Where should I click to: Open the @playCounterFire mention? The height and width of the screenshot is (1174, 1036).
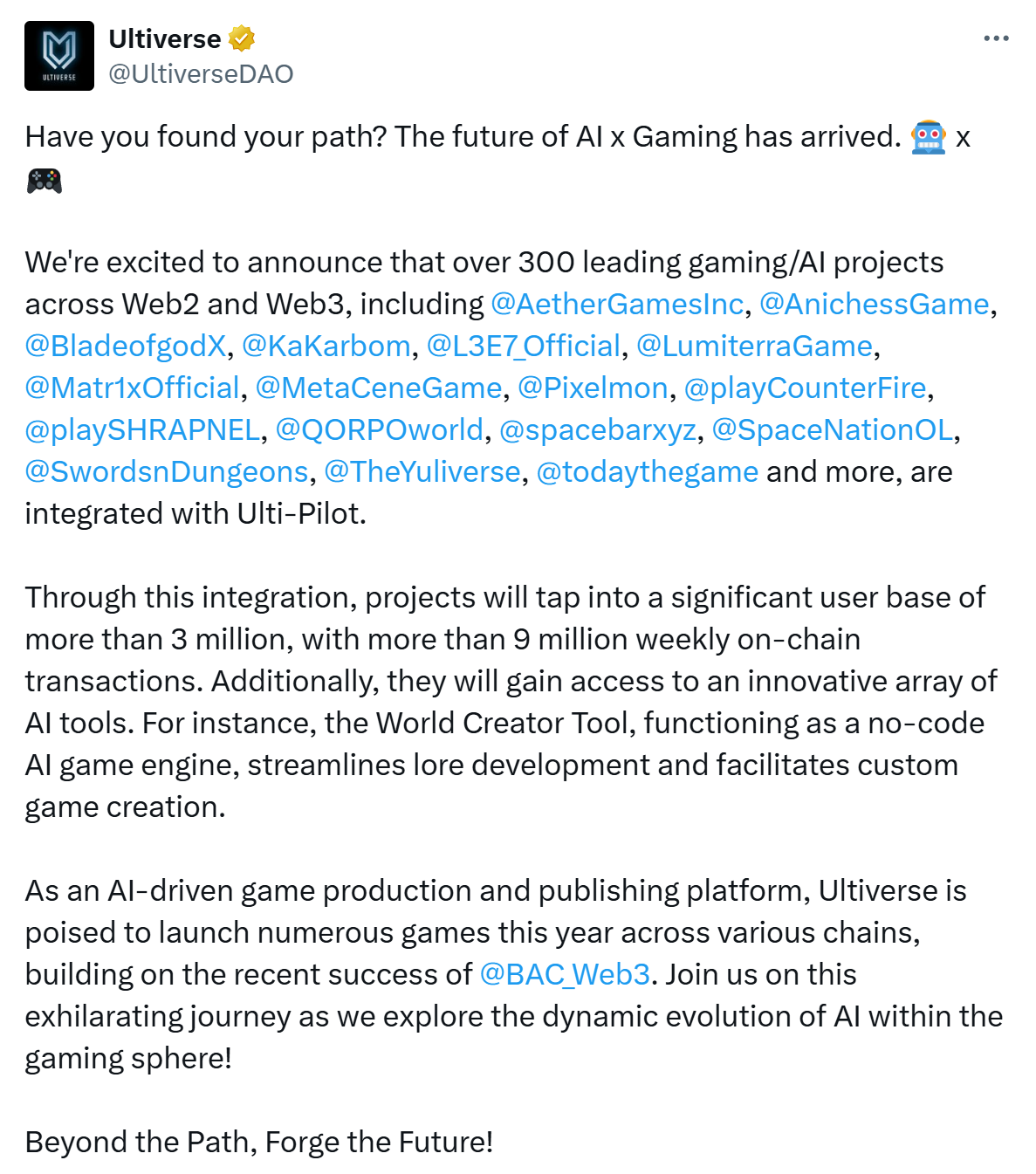point(805,388)
